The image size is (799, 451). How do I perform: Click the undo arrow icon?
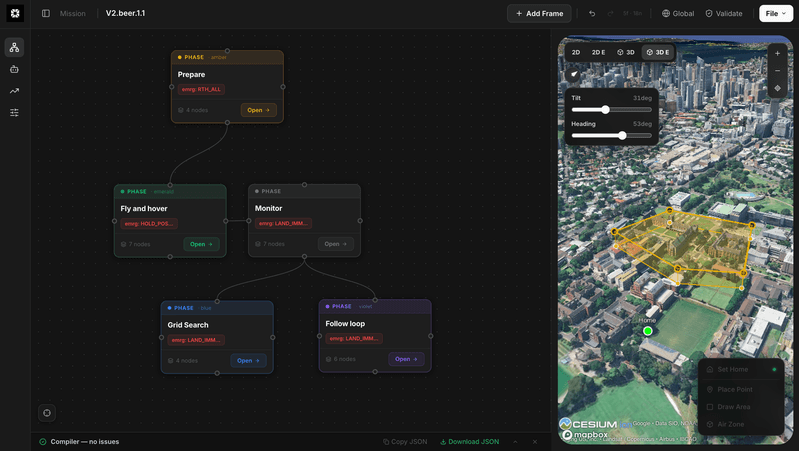point(592,13)
